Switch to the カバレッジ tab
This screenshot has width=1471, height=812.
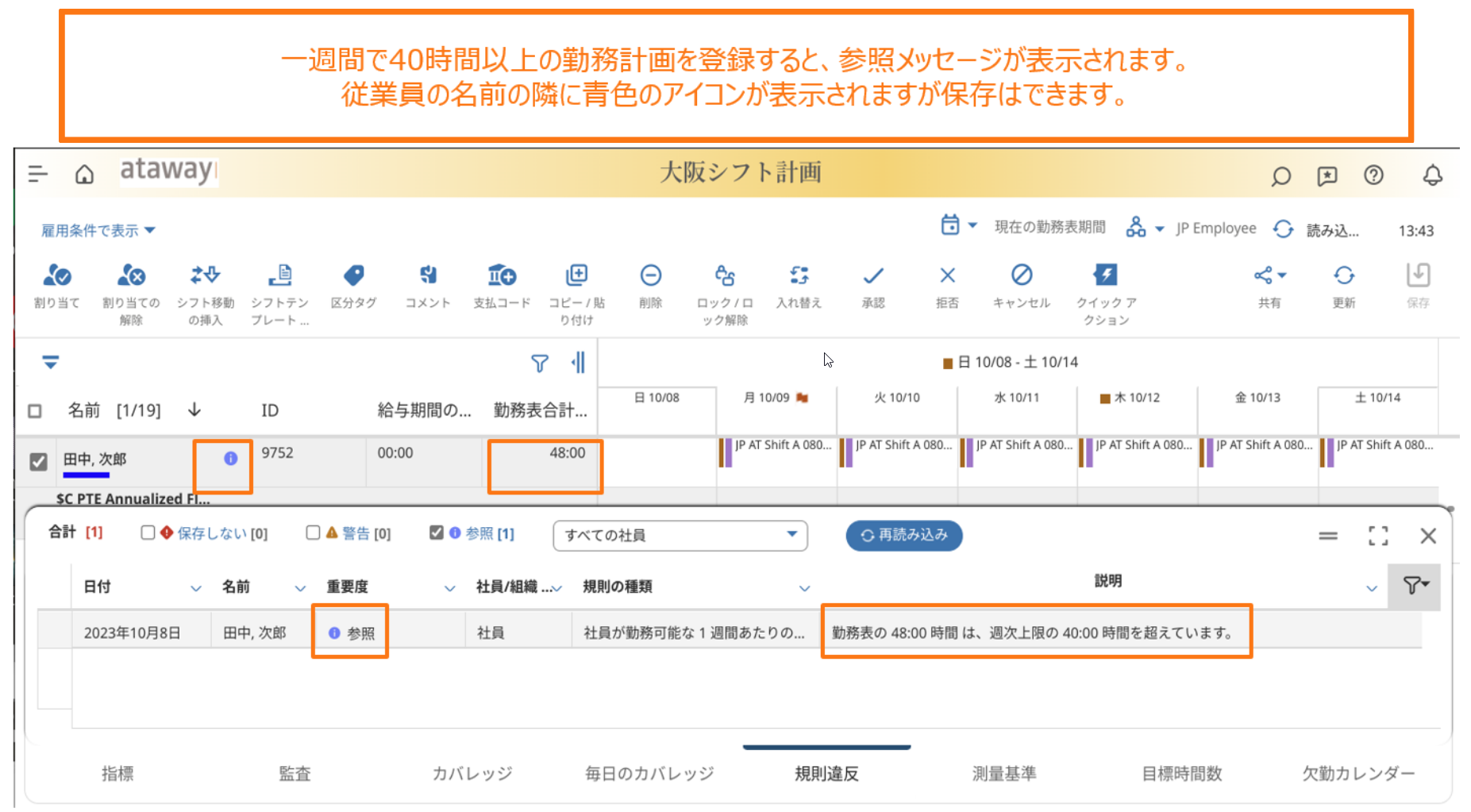coord(472,773)
